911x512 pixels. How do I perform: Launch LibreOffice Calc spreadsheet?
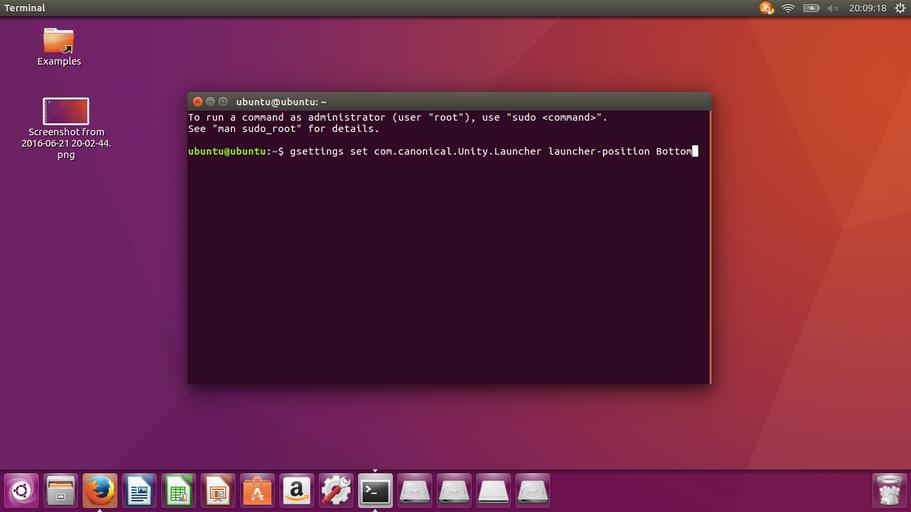click(x=178, y=491)
